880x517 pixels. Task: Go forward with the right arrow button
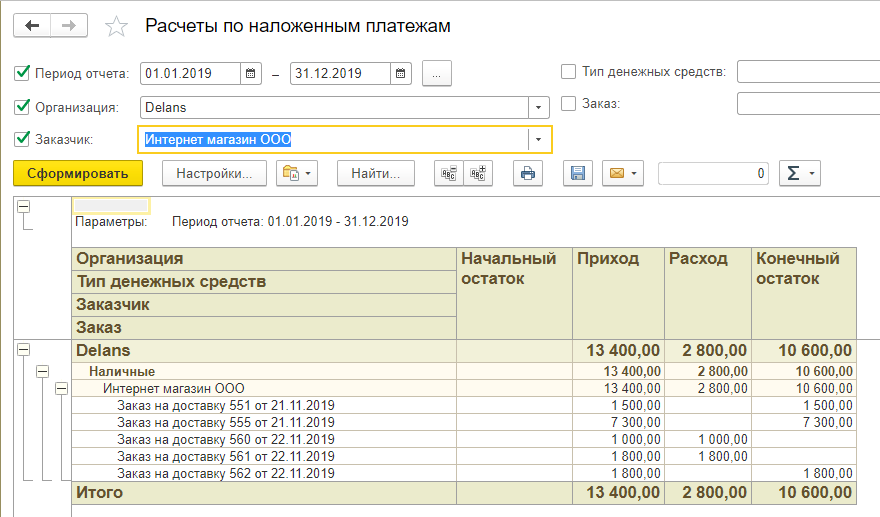[x=69, y=26]
